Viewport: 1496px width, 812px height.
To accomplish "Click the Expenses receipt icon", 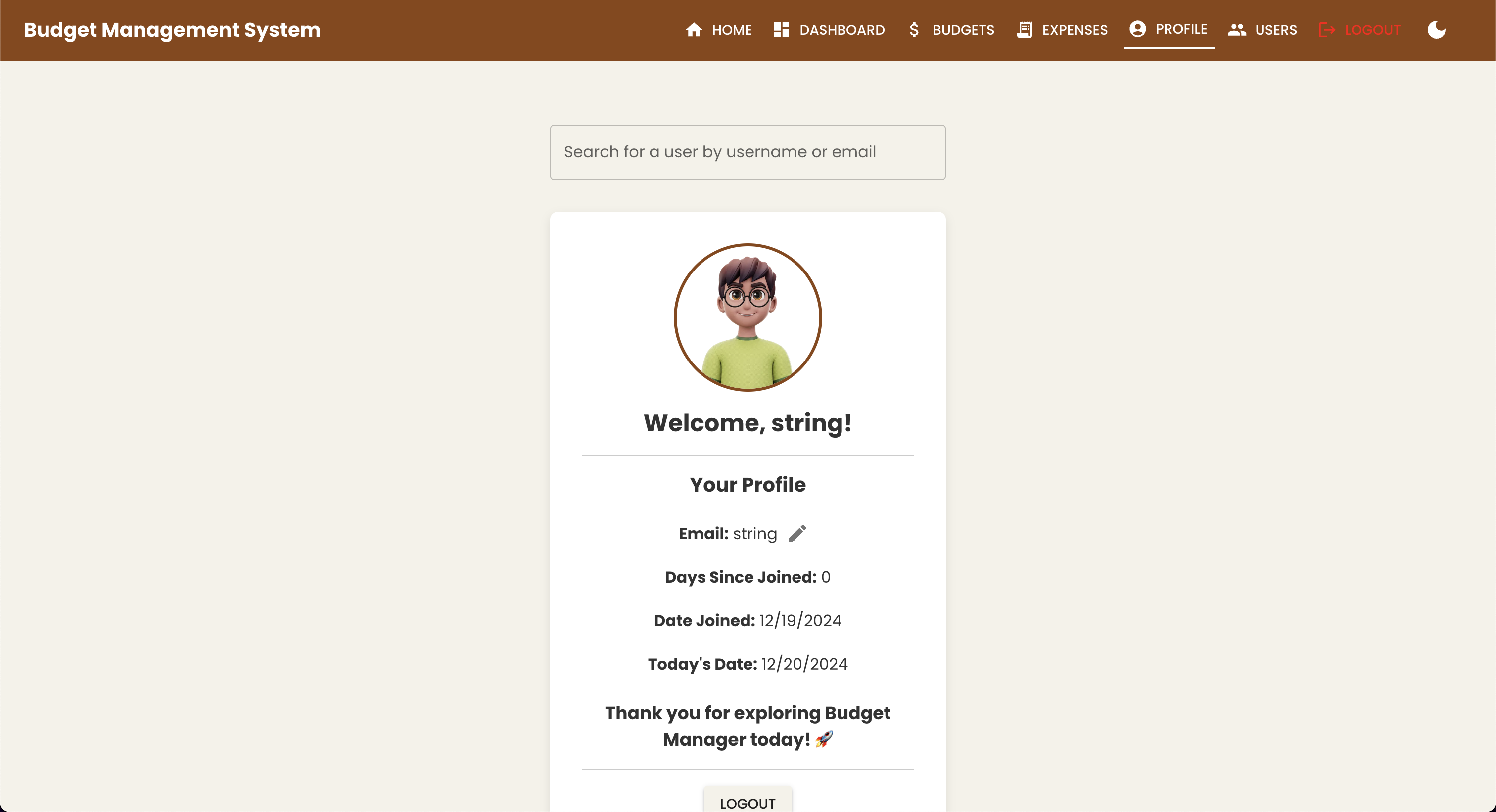I will point(1025,30).
